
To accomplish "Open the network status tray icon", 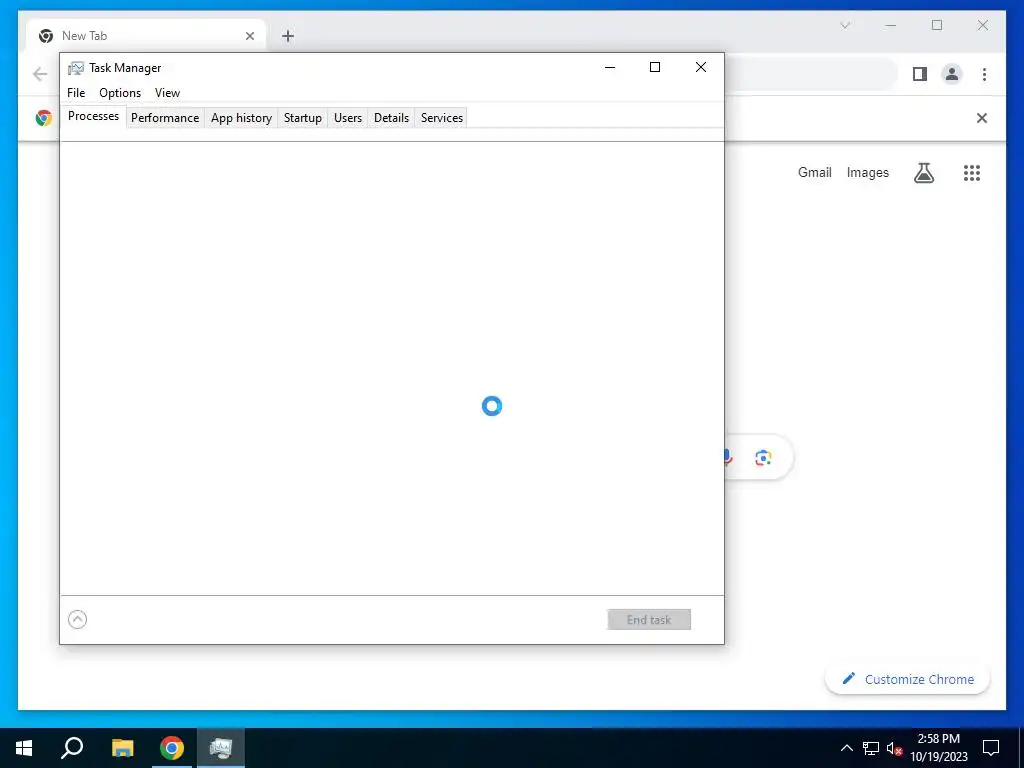I will click(x=871, y=748).
